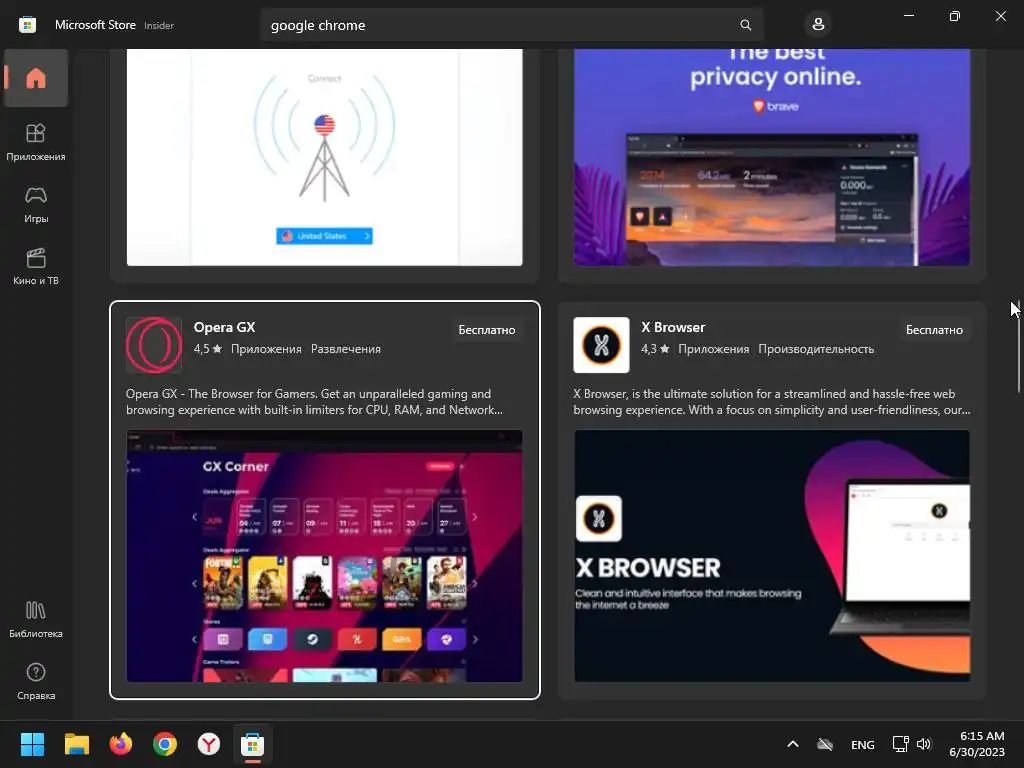Screen dimensions: 1024x768
Task: Open the user account profile icon
Action: [818, 25]
